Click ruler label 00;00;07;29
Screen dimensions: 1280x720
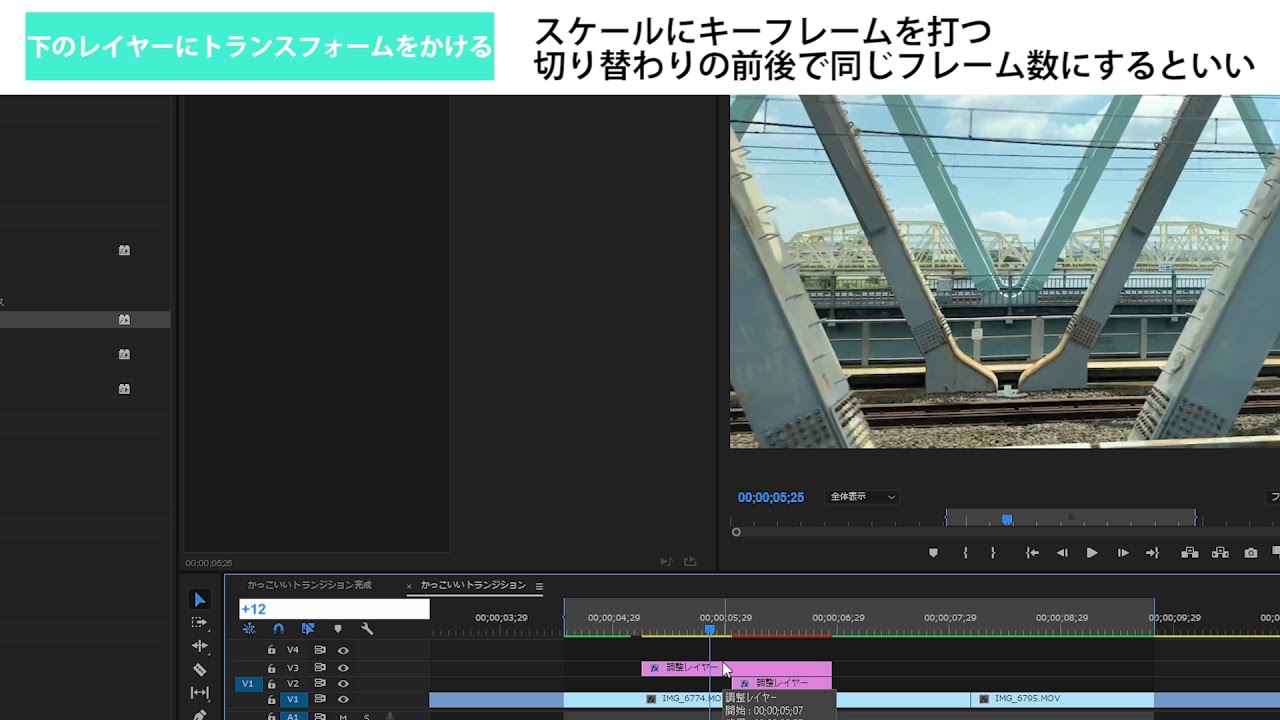950,618
